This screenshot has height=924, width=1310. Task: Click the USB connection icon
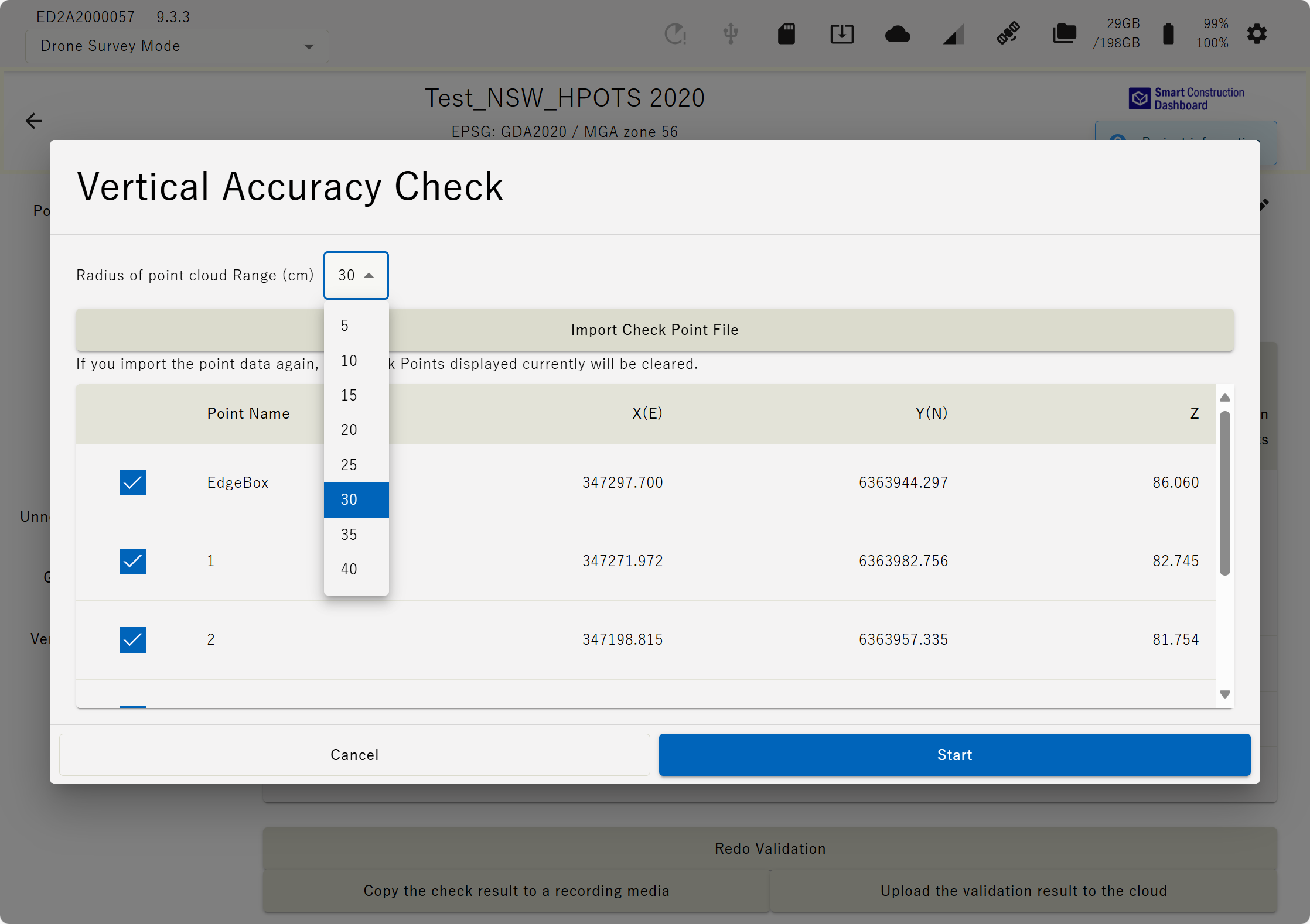(731, 34)
